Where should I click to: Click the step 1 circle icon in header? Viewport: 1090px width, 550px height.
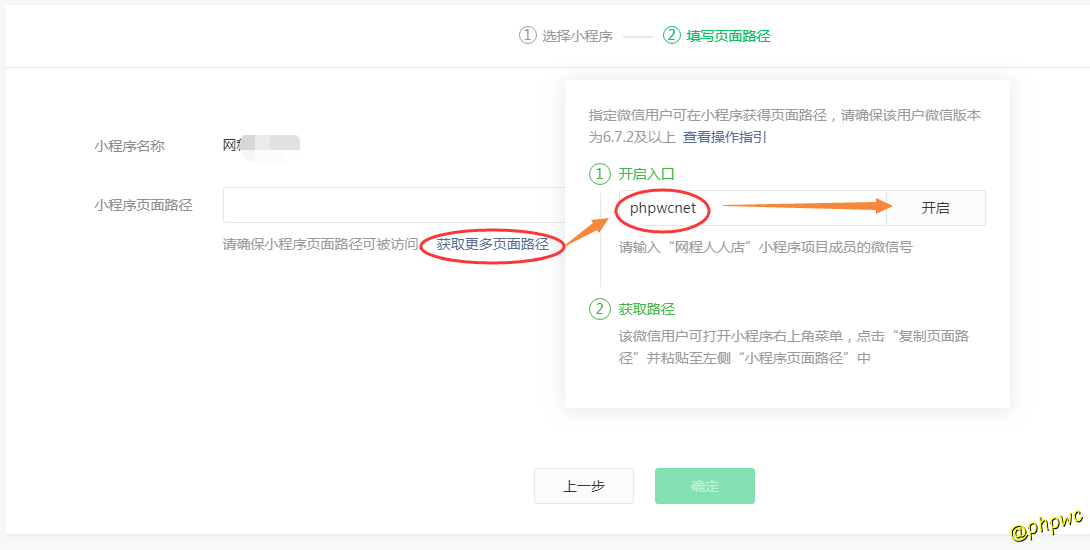pyautogui.click(x=528, y=36)
